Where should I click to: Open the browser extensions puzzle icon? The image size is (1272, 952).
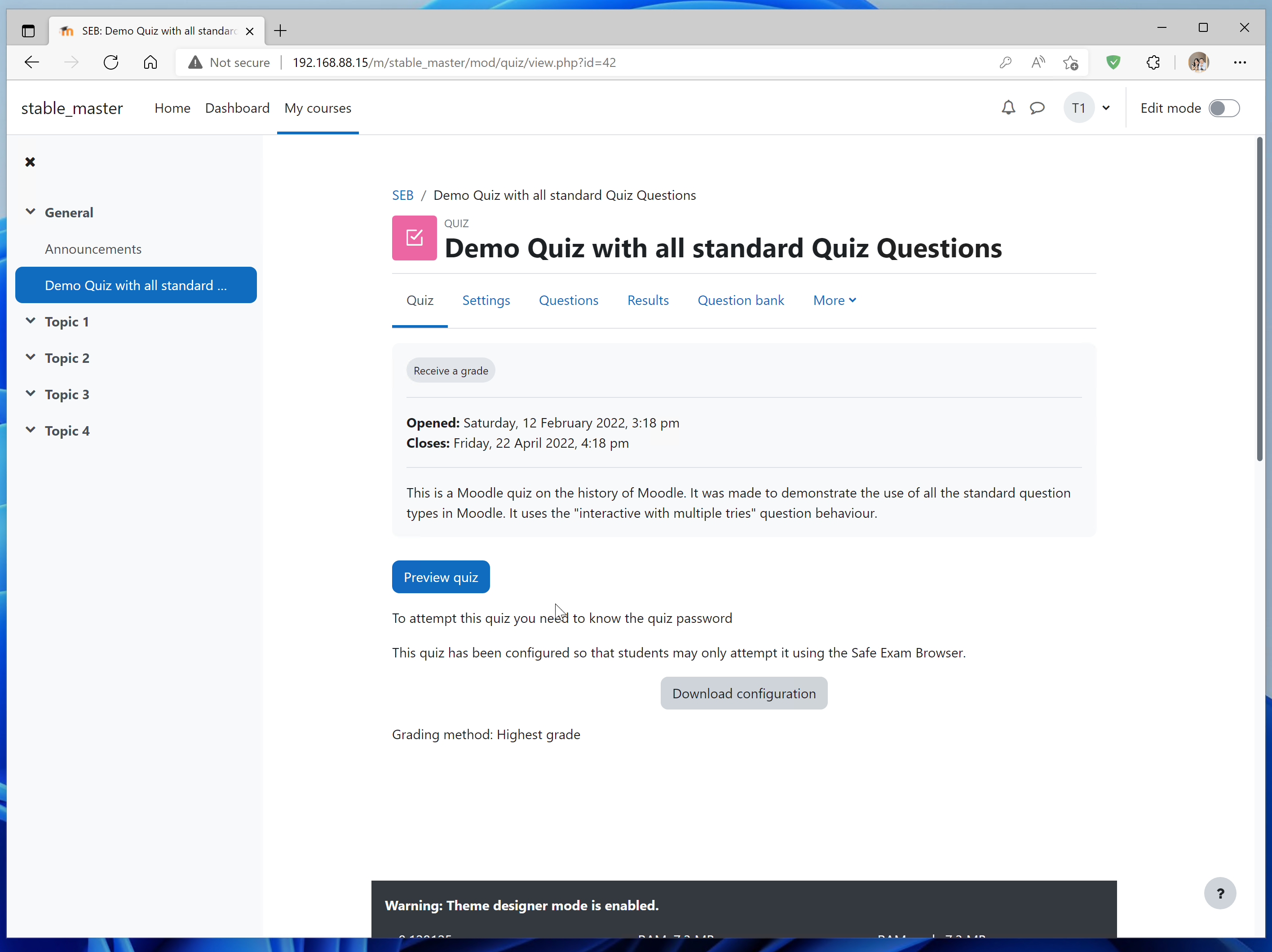[1153, 62]
